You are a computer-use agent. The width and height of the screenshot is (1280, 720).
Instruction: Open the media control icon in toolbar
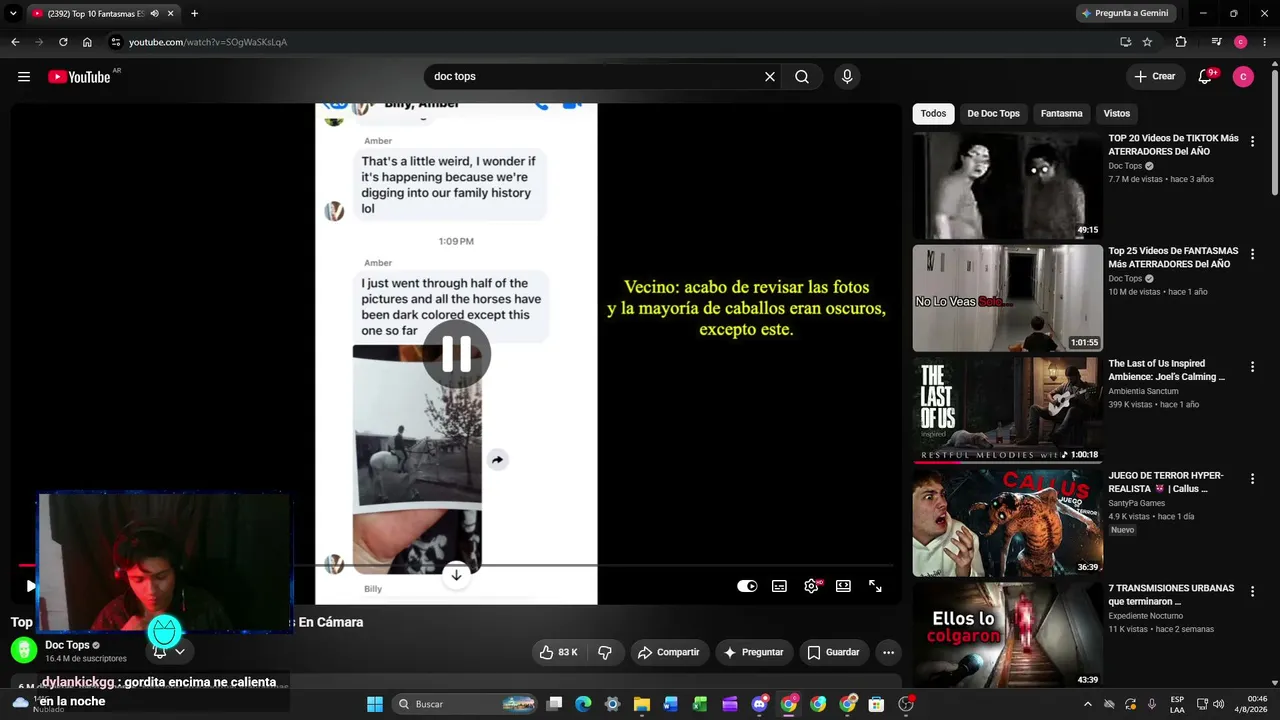(x=1216, y=42)
